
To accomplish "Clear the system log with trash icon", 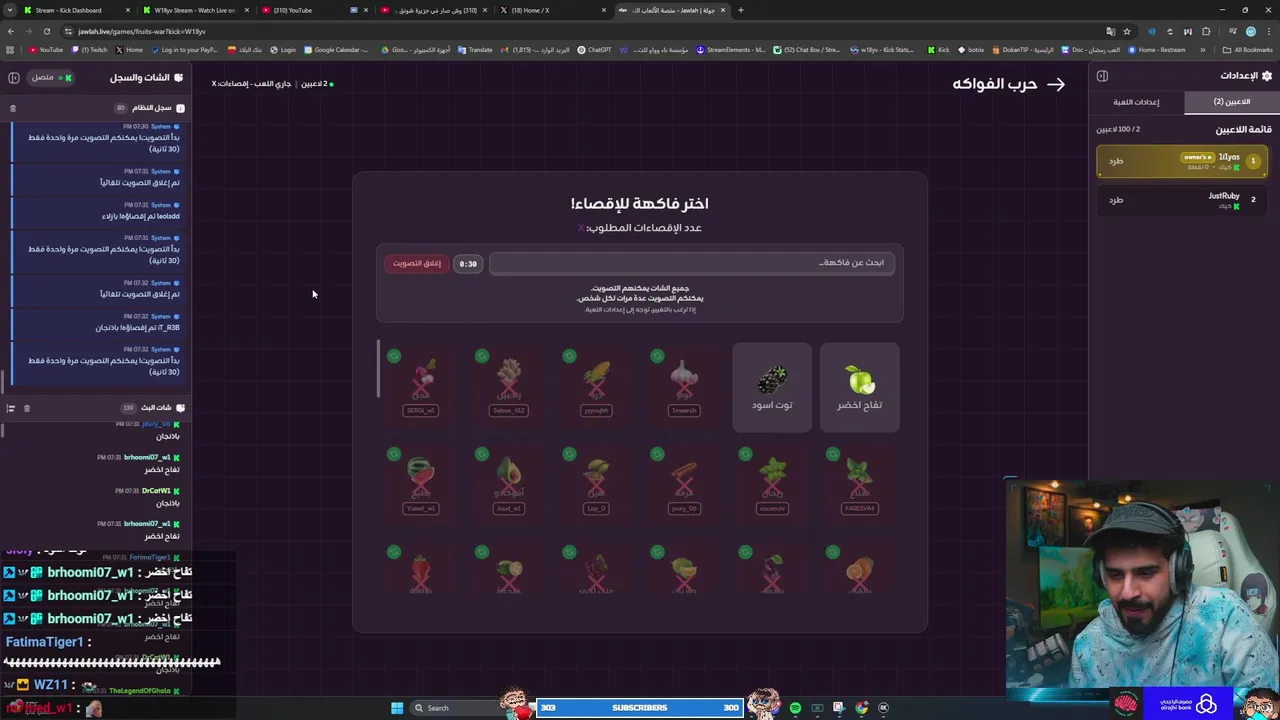I will [x=13, y=108].
